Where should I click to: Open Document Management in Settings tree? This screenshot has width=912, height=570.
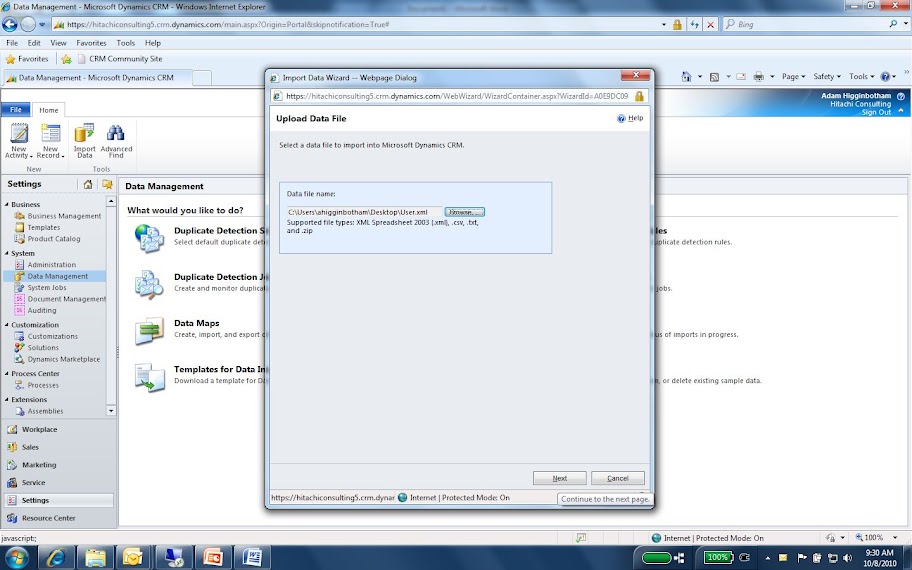coord(66,299)
